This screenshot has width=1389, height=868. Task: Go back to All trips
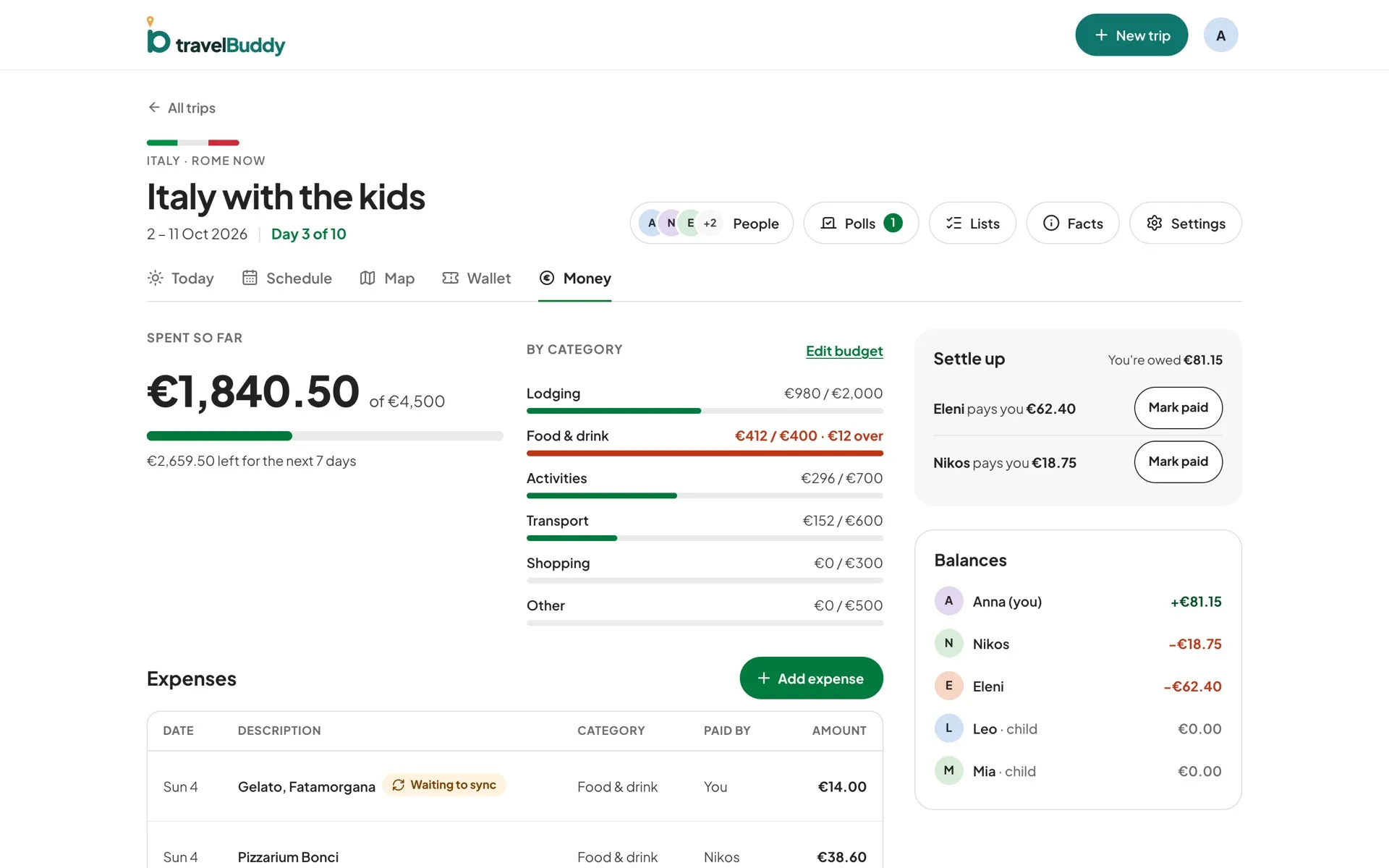click(182, 108)
